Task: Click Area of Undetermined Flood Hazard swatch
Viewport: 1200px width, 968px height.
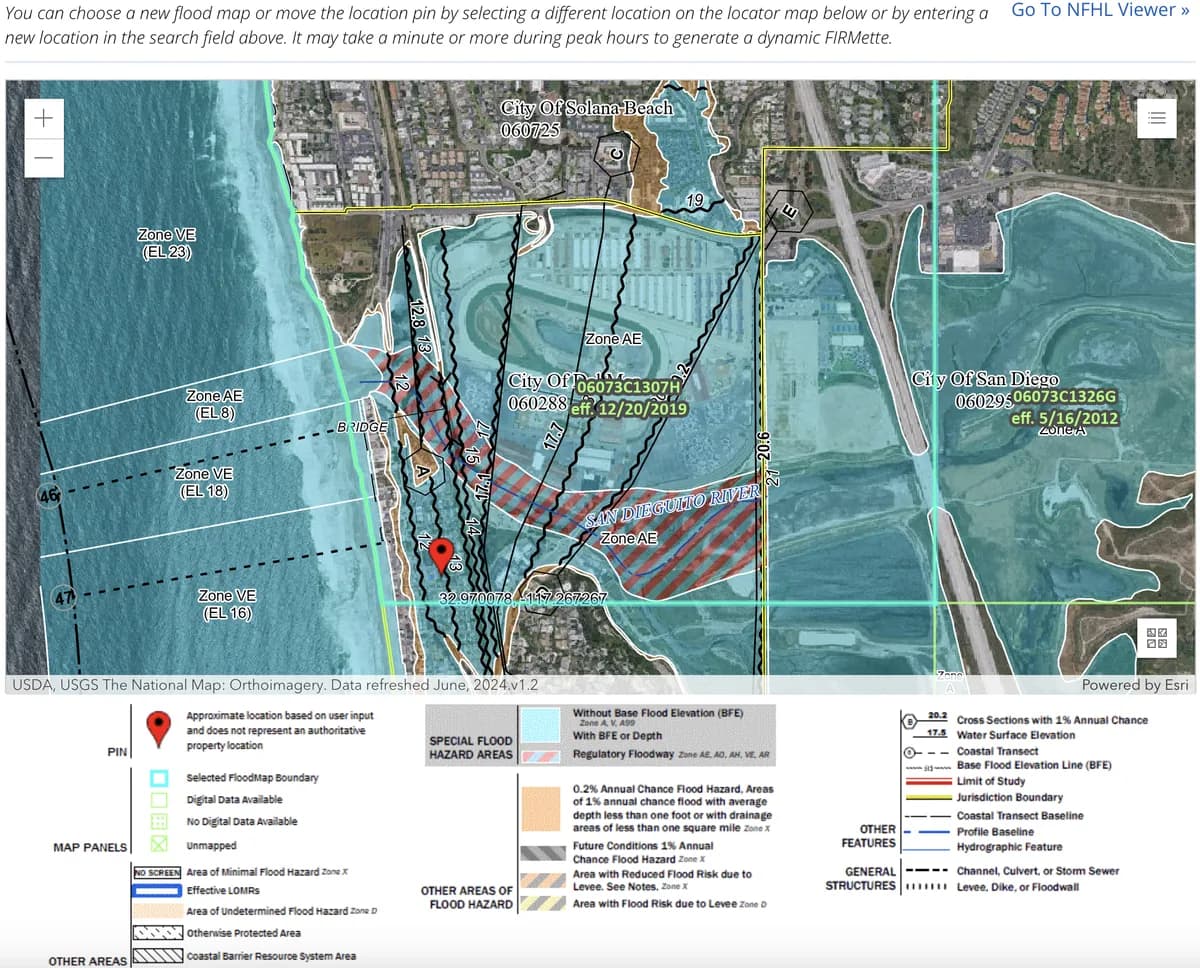Action: 157,911
